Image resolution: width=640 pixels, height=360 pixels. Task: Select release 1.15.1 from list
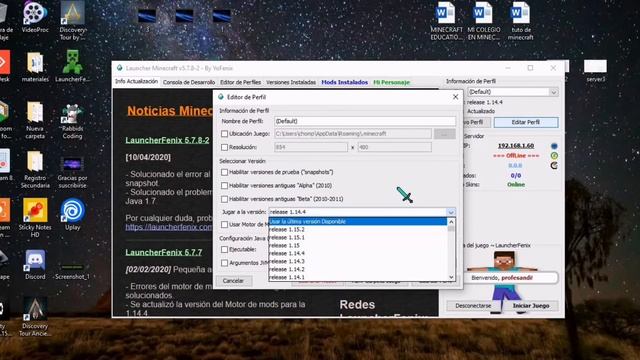[x=358, y=237]
